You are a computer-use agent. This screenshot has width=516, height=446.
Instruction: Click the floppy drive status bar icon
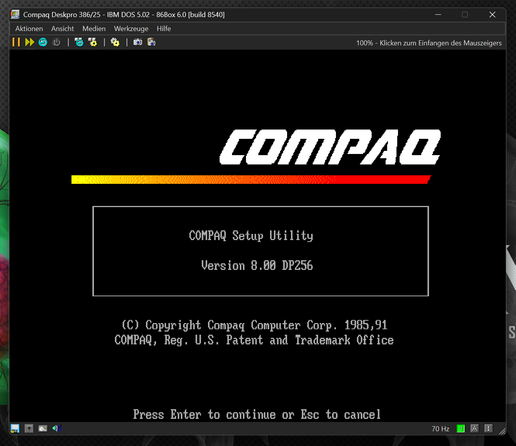(x=15, y=428)
